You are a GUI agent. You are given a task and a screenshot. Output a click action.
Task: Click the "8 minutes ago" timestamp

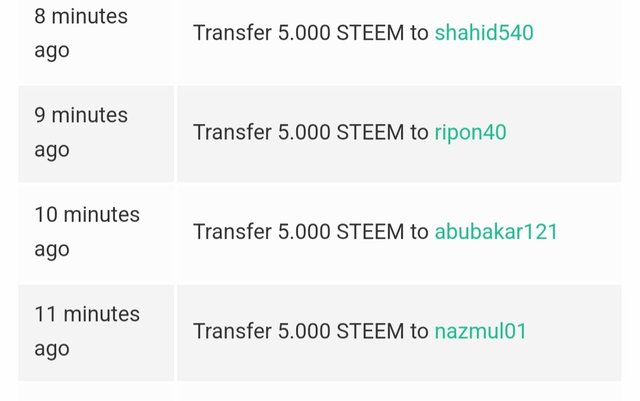pyautogui.click(x=81, y=33)
